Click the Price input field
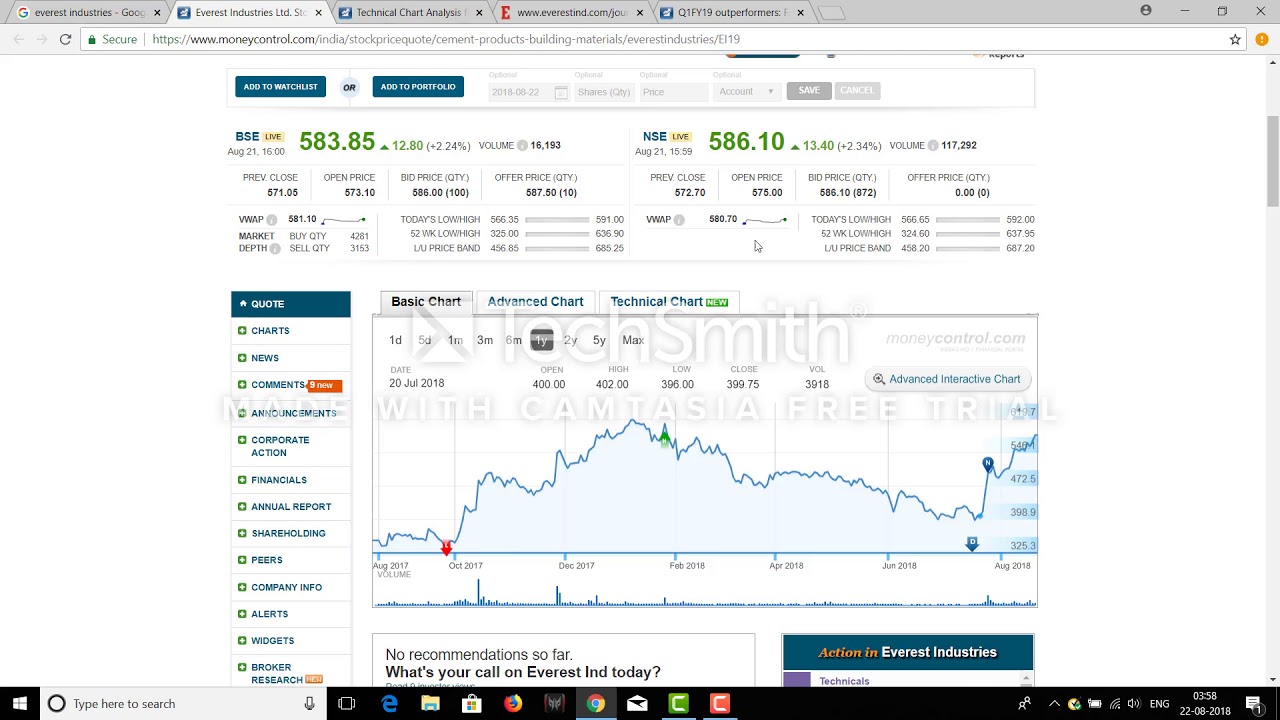1280x720 pixels. click(x=674, y=92)
